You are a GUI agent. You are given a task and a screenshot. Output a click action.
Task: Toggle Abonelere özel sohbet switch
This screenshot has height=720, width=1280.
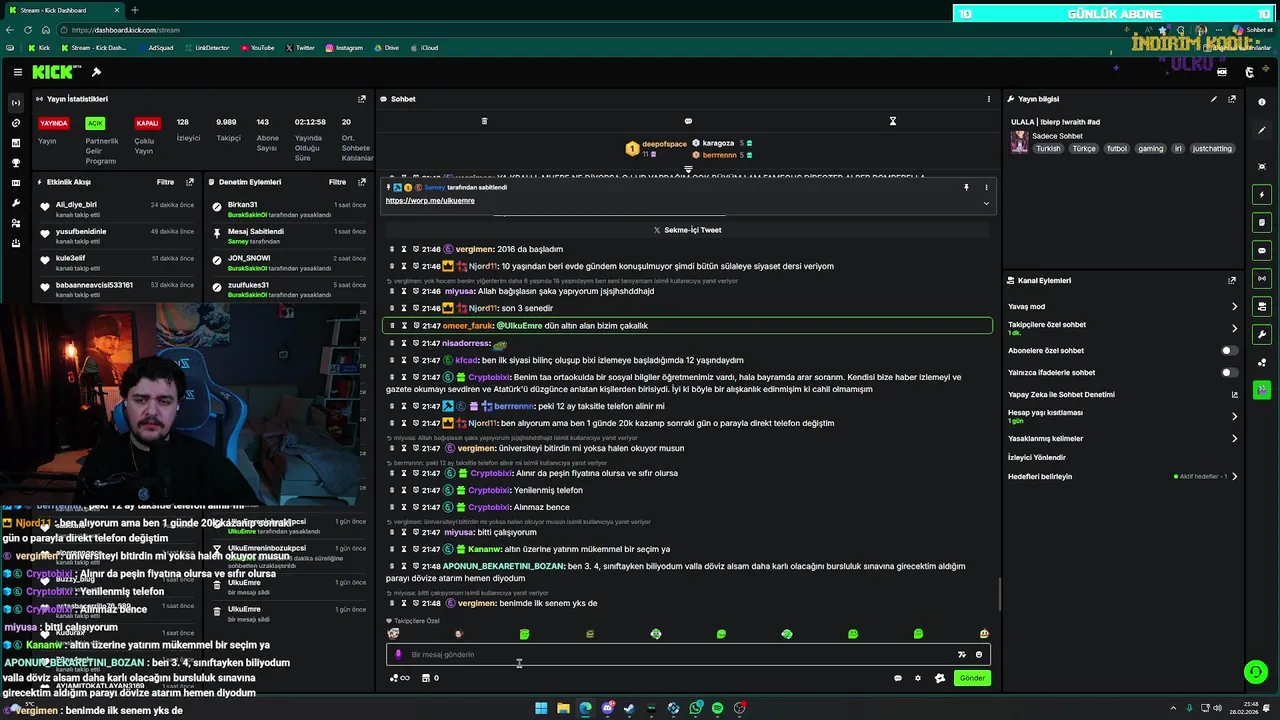[x=1229, y=351]
